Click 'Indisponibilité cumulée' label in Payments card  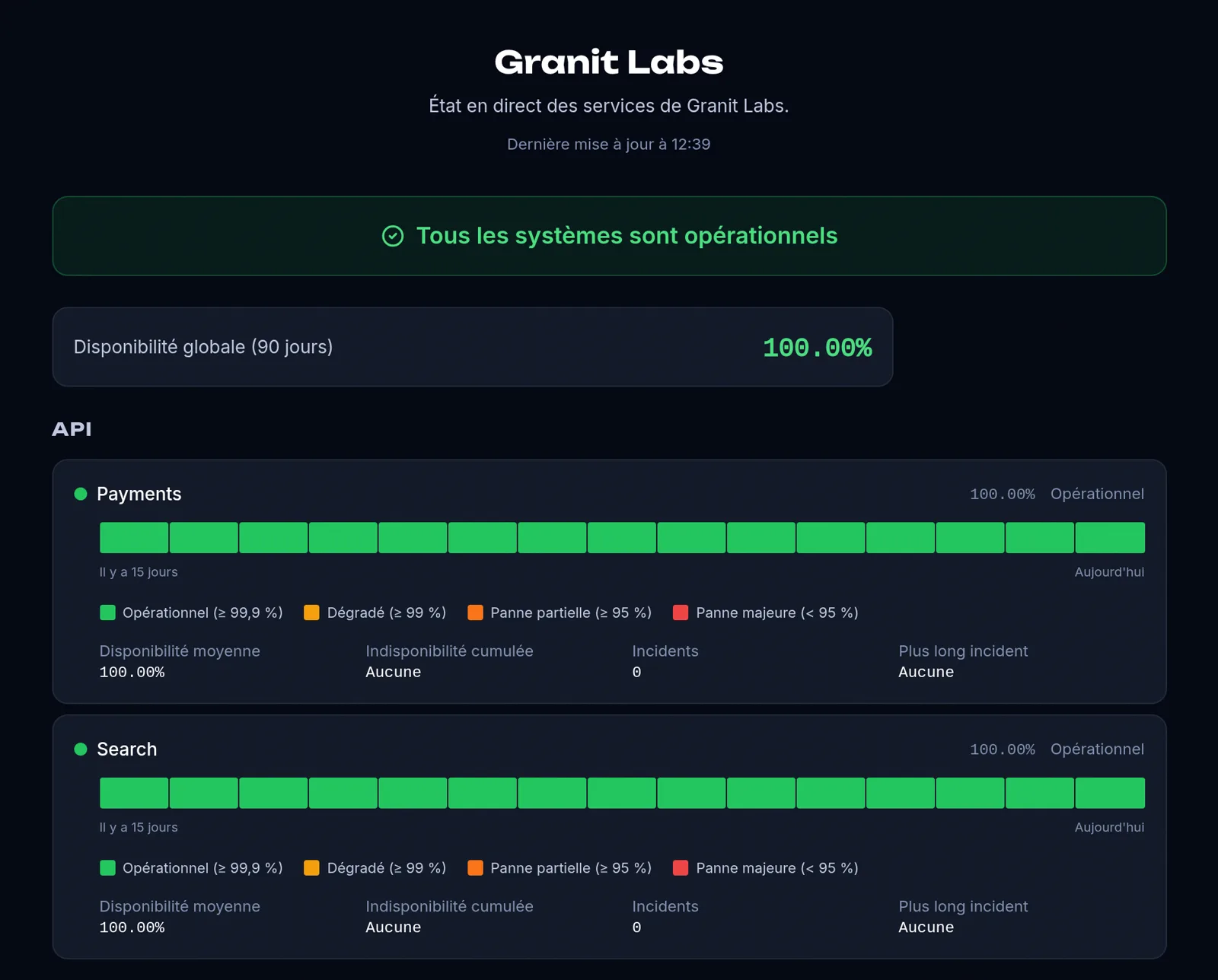(449, 651)
